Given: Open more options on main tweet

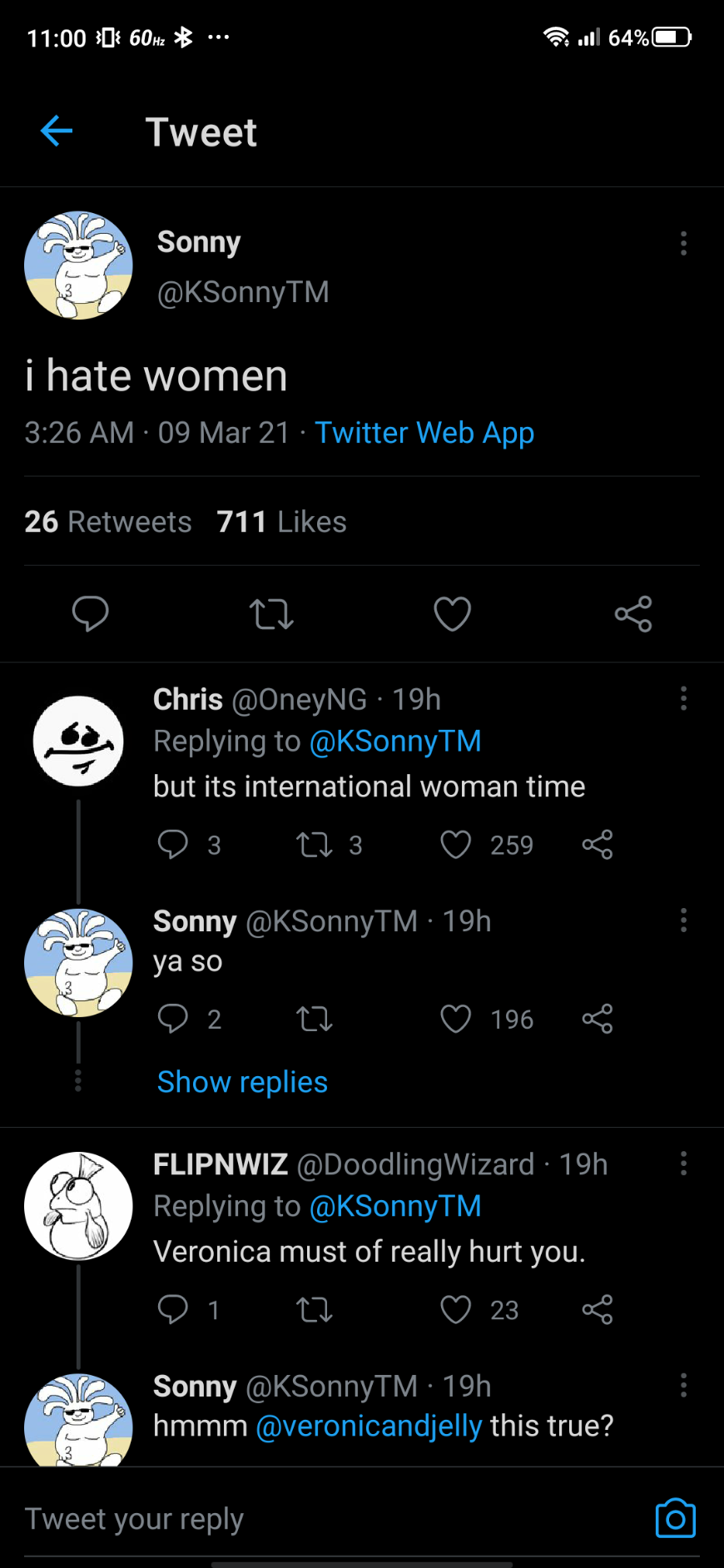Looking at the screenshot, I should pos(683,243).
